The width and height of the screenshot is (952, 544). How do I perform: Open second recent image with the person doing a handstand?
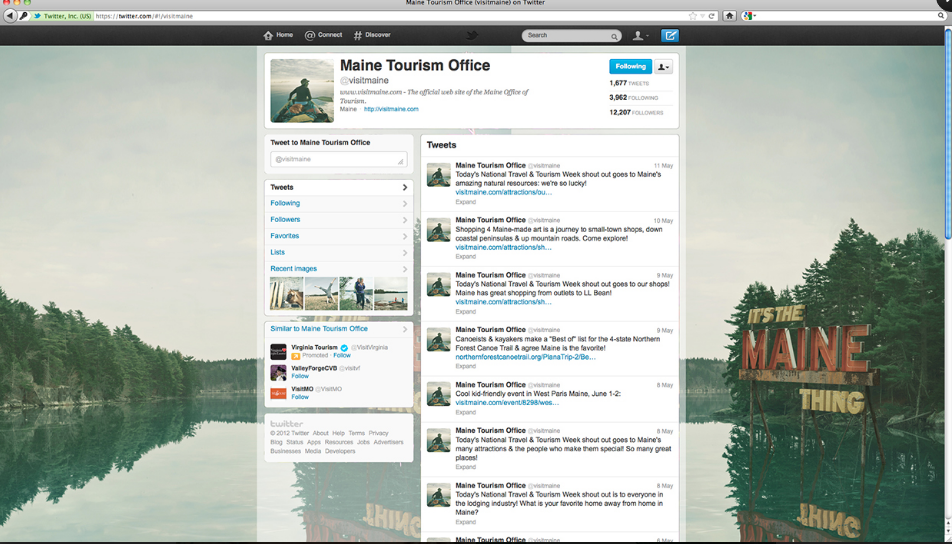click(x=321, y=294)
